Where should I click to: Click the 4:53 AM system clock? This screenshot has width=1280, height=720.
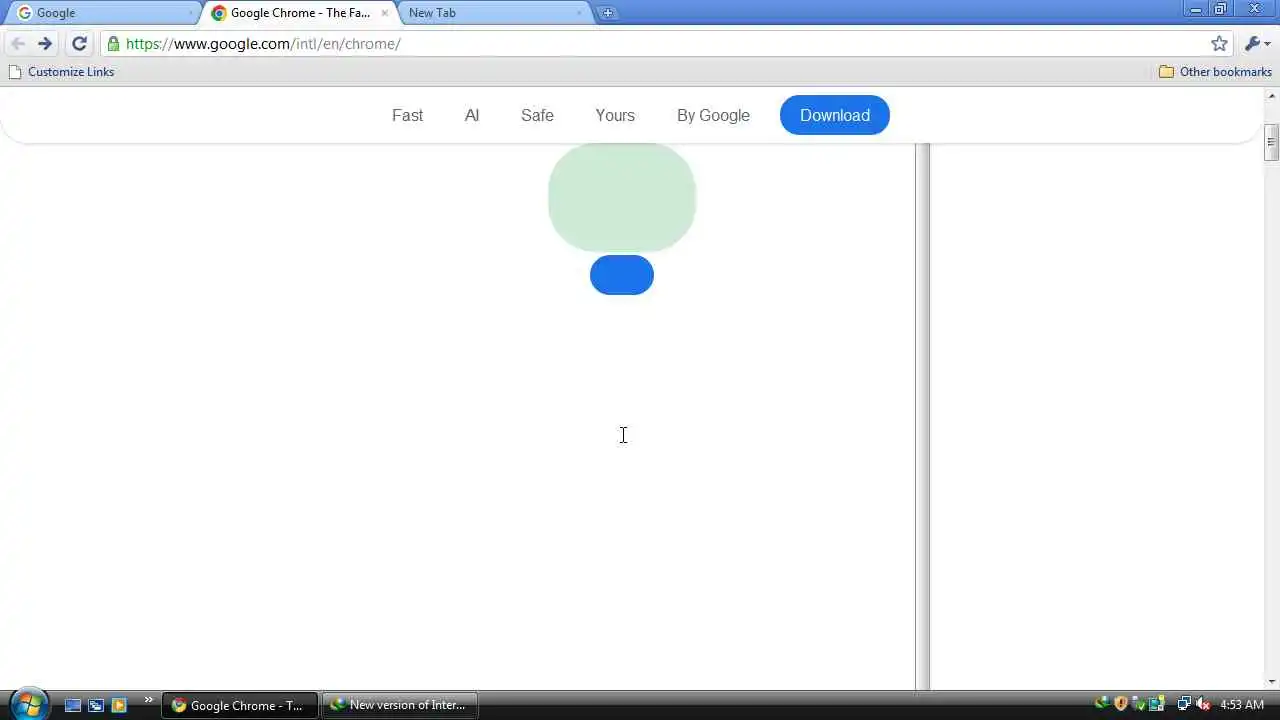(x=1242, y=705)
